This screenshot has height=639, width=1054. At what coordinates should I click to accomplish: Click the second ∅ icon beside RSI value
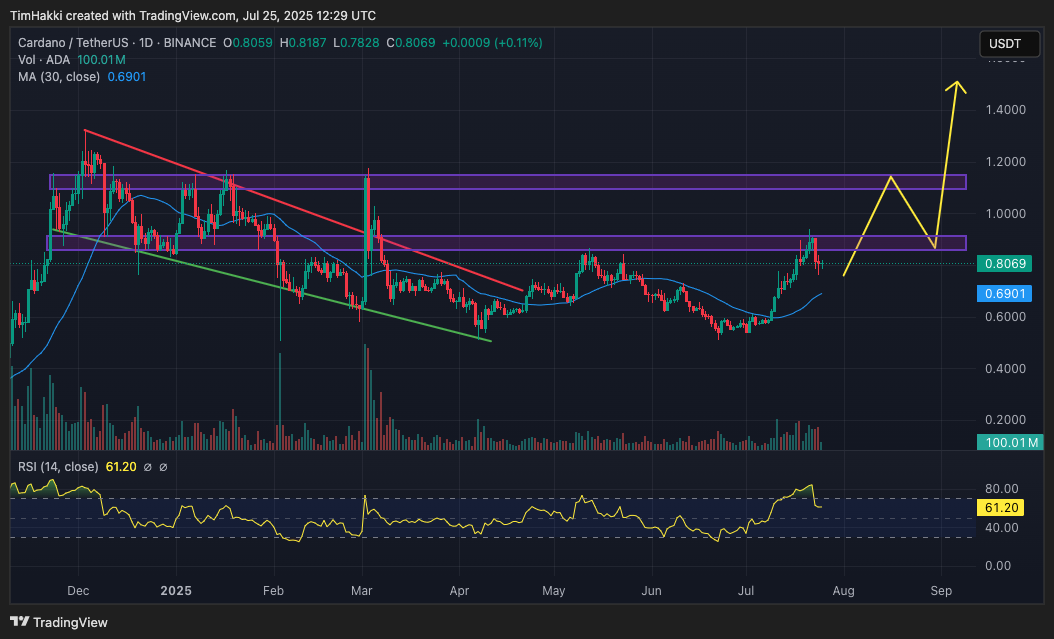click(163, 466)
